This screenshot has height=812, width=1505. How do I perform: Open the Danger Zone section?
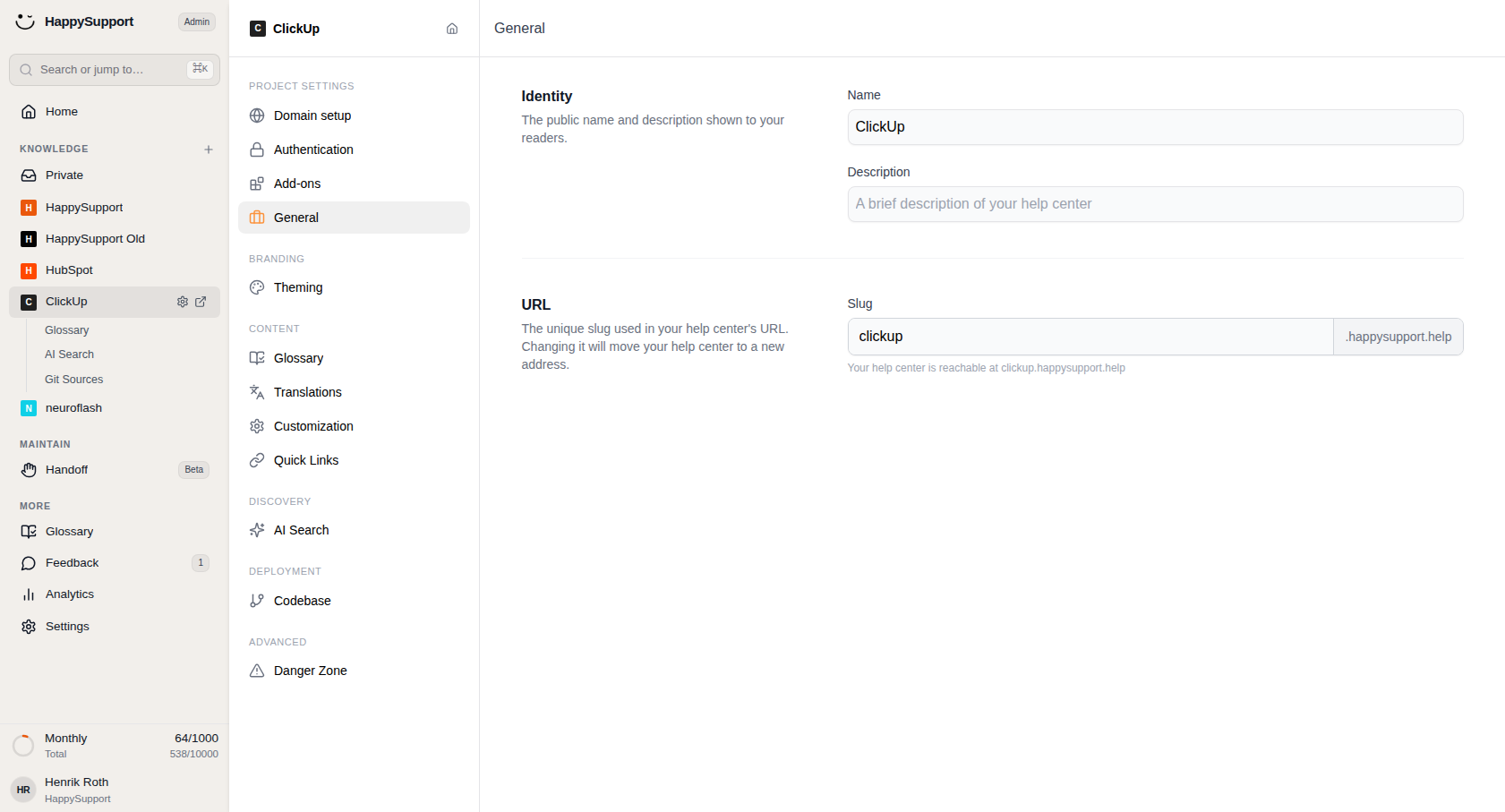[x=354, y=671]
